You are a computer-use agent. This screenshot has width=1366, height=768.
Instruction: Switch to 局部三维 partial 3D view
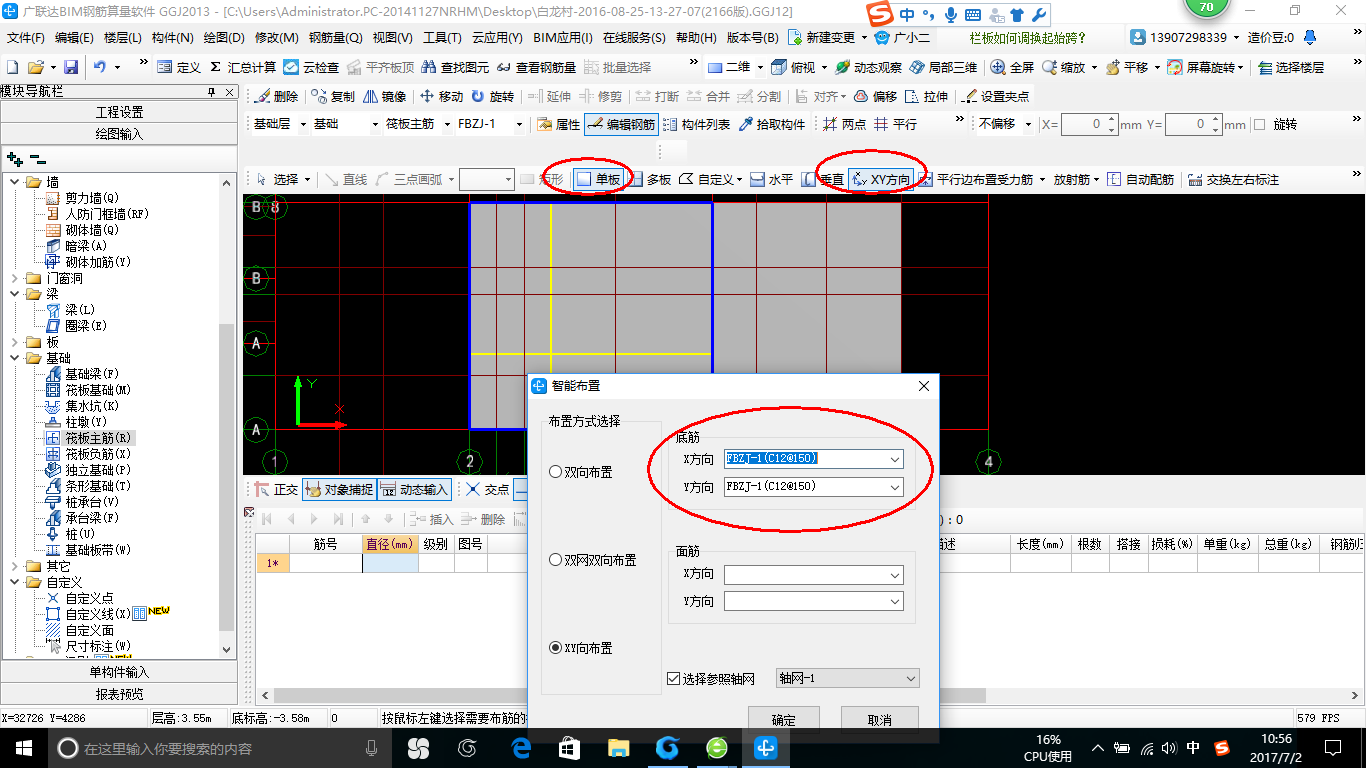click(943, 67)
